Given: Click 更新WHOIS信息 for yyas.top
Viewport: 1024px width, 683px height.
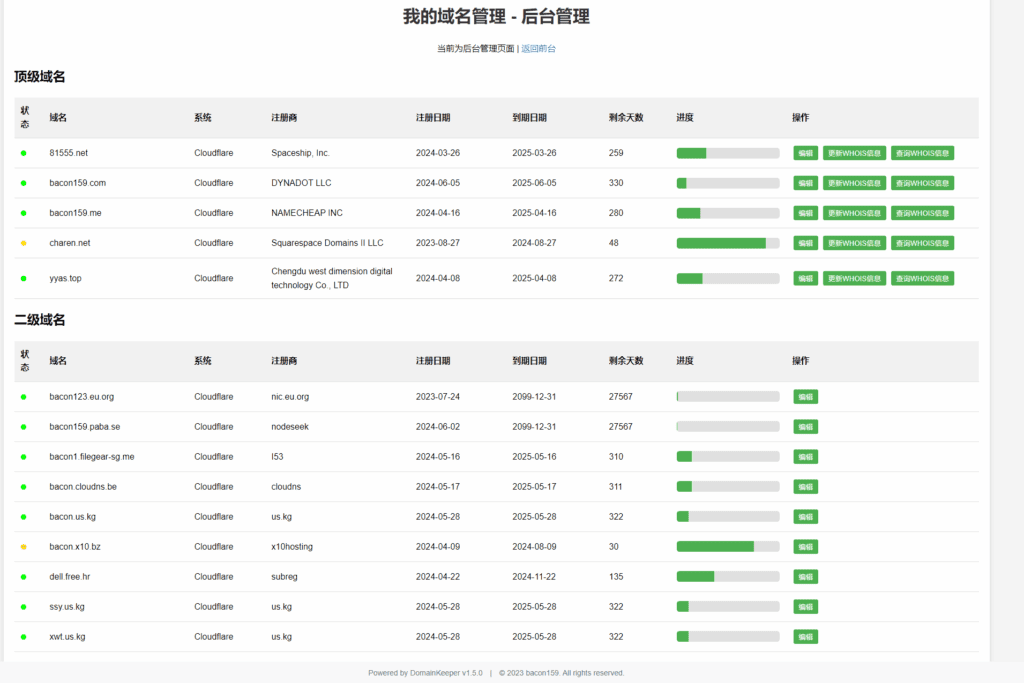Looking at the screenshot, I should 854,278.
